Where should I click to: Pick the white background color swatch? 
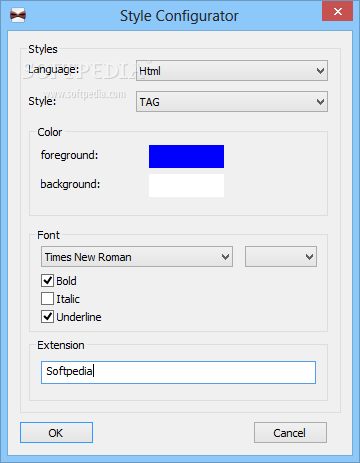tap(186, 185)
